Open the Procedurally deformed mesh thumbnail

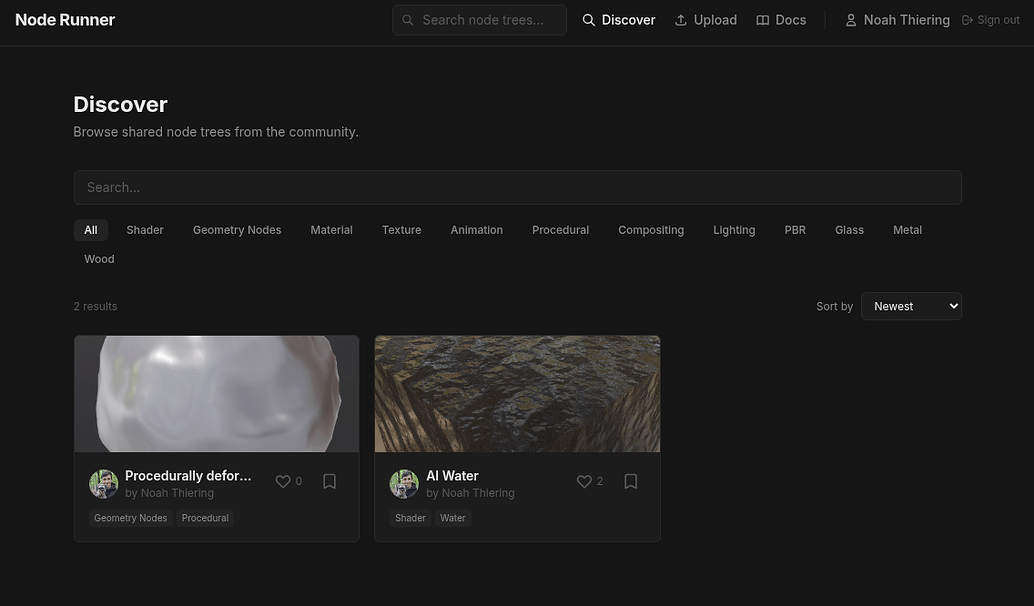[x=217, y=394]
